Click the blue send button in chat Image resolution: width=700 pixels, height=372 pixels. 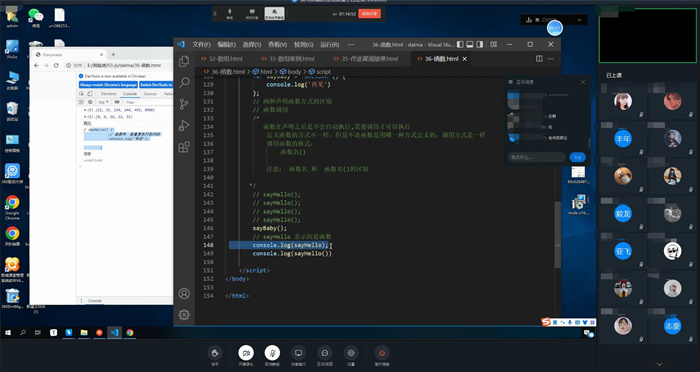[577, 157]
